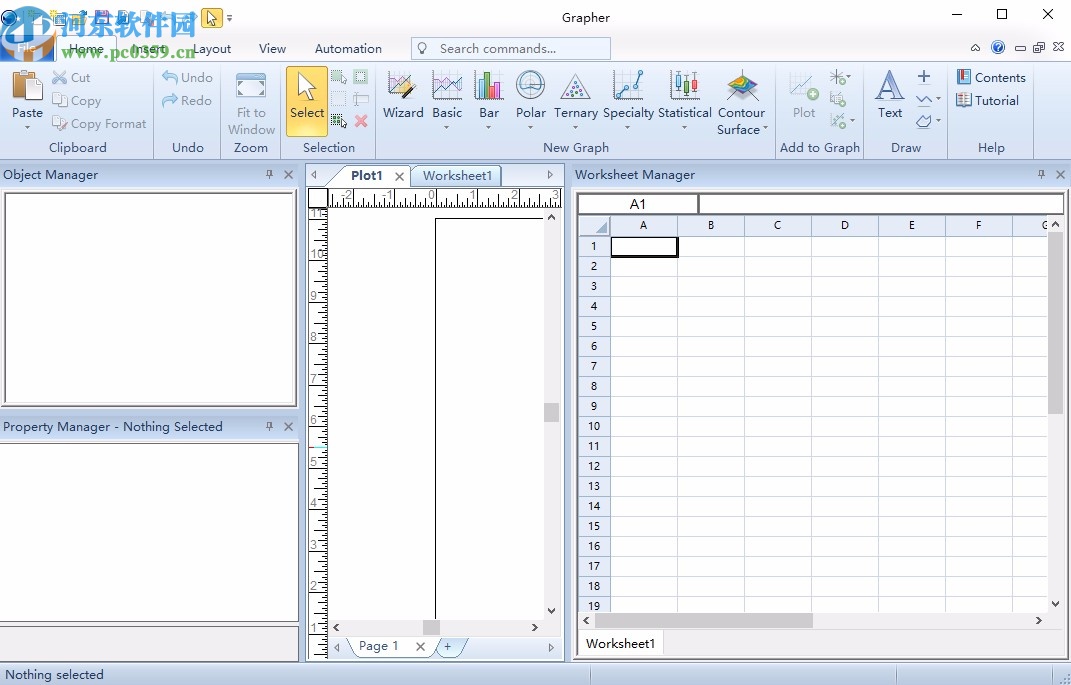1071x685 pixels.
Task: Click Fit to Window zoom
Action: [x=250, y=100]
